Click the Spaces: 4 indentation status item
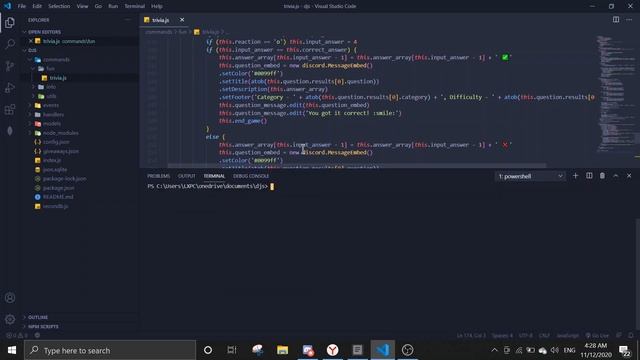640x360 pixels. [502, 335]
